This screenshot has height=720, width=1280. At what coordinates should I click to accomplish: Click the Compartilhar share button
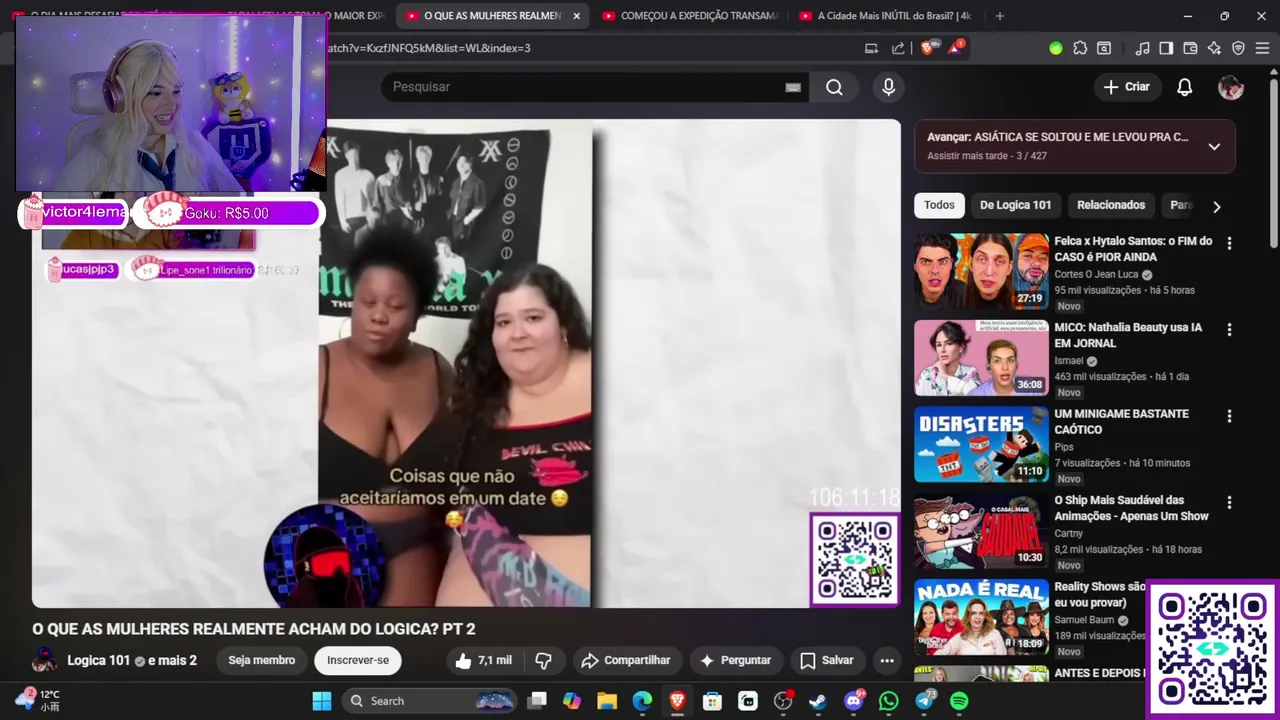[x=626, y=660]
